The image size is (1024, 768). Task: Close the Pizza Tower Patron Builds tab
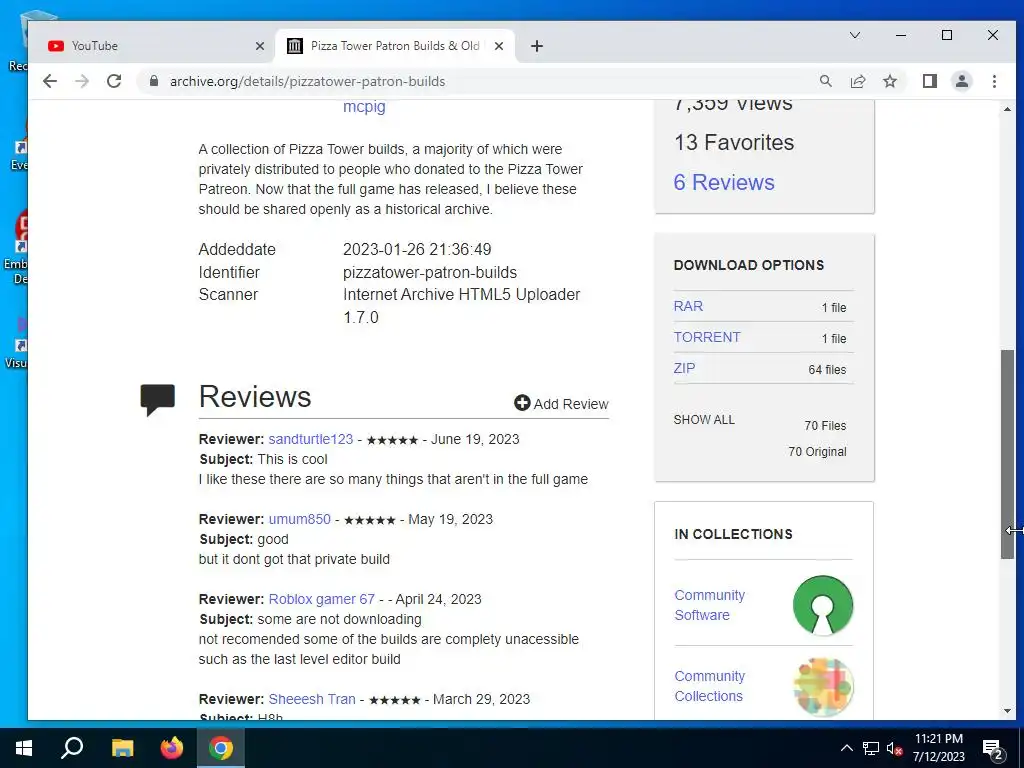499,46
